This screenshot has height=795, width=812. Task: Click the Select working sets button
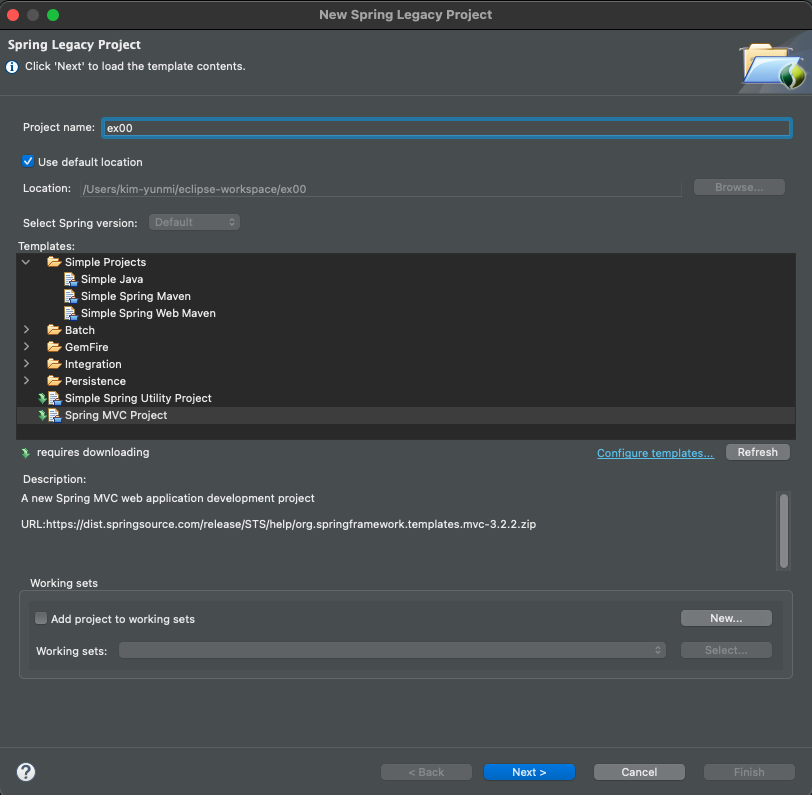[726, 650]
